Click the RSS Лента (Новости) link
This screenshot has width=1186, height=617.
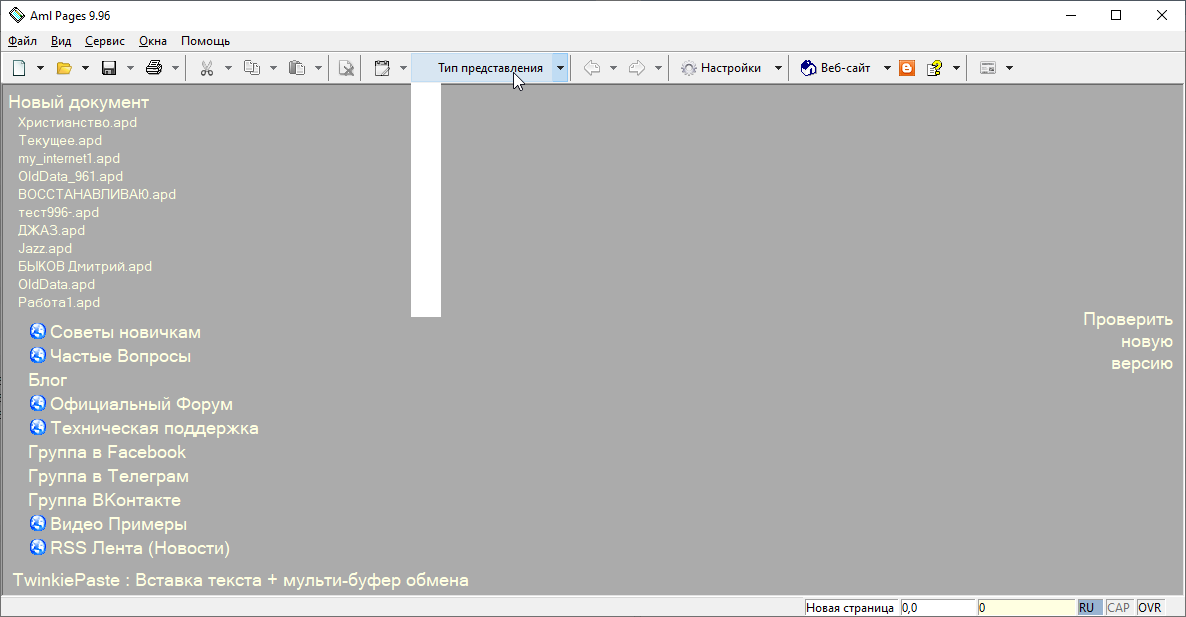(140, 548)
